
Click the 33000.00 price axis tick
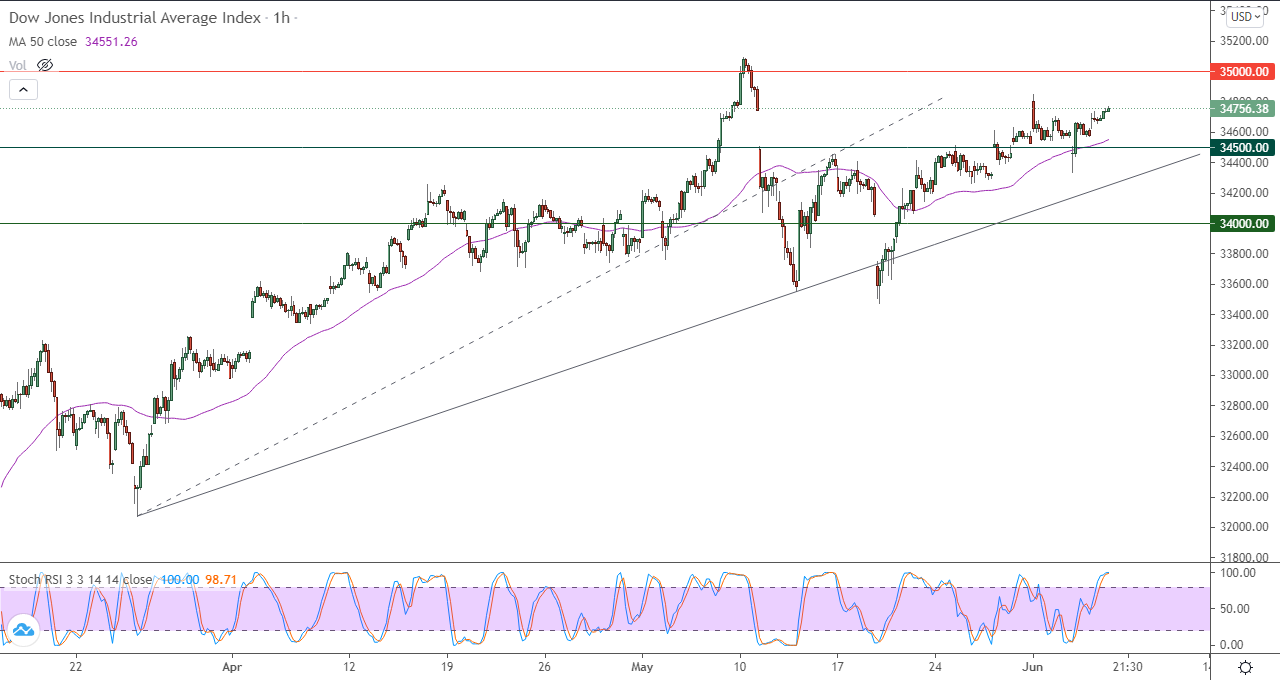[1242, 375]
